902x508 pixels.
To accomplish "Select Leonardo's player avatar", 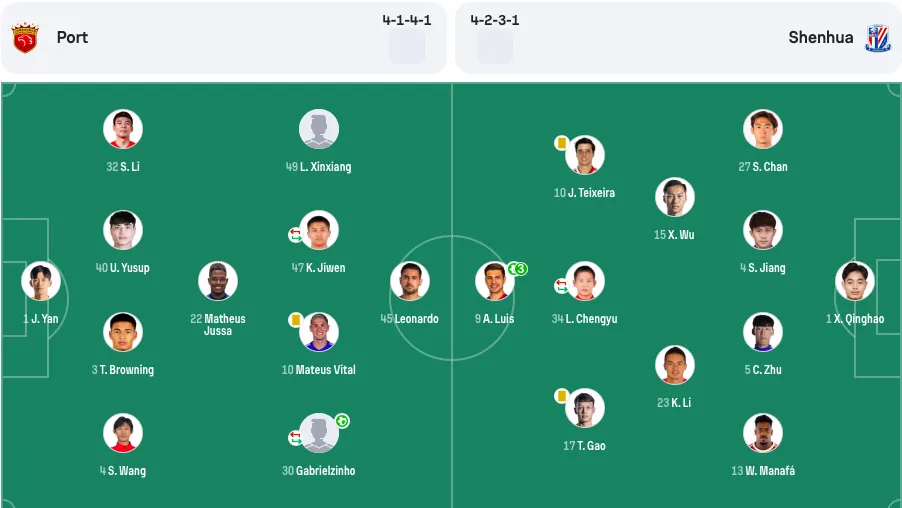I will (410, 281).
